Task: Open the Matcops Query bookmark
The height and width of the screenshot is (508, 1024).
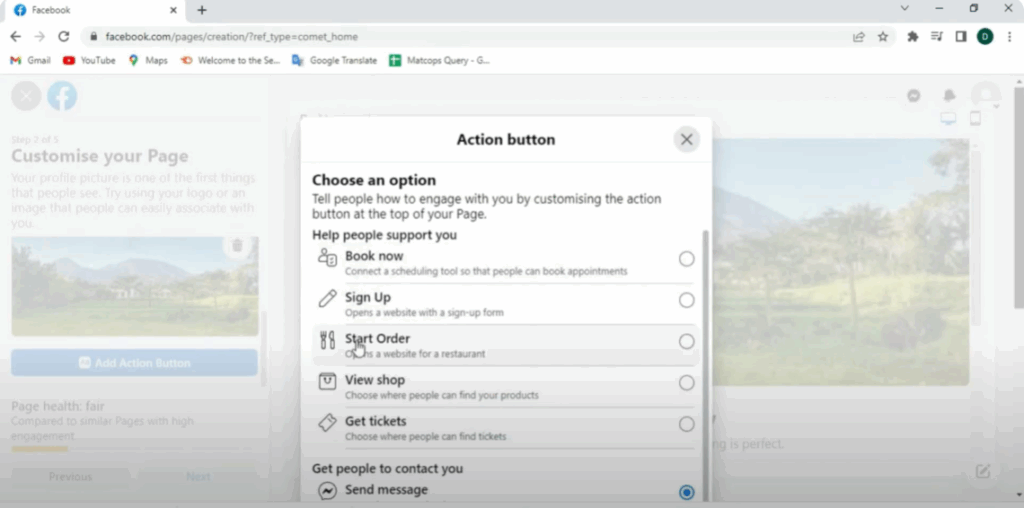Action: [x=439, y=60]
